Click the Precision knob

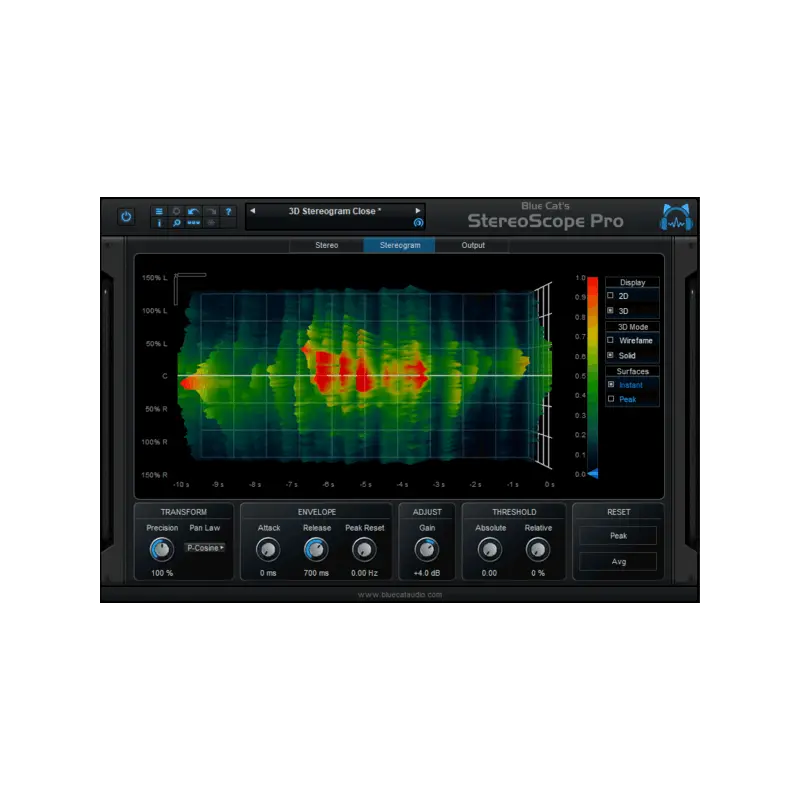tap(162, 549)
